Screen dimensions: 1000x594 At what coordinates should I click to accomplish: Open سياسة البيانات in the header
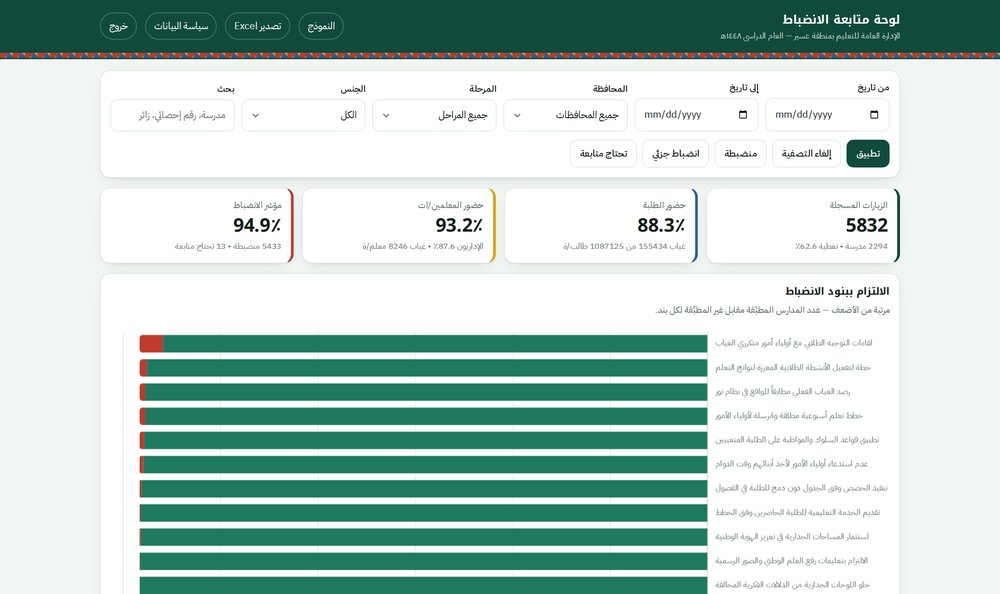click(181, 26)
